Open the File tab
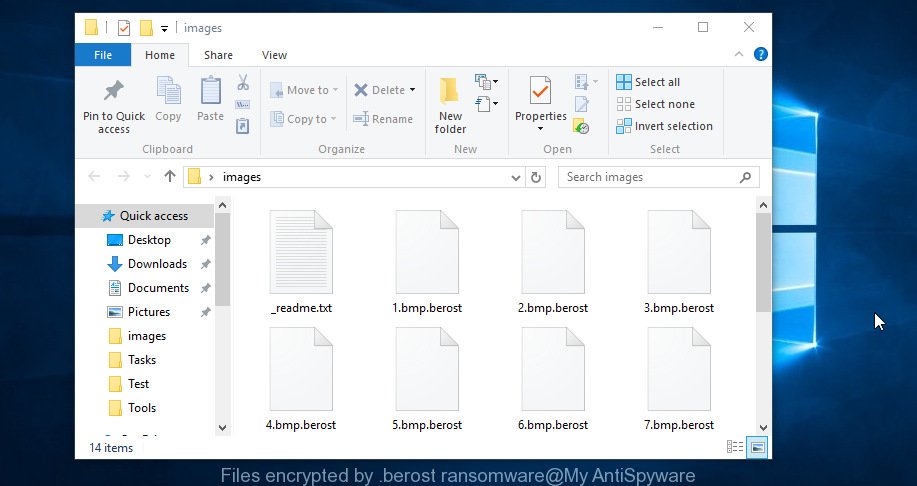Viewport: 917px width, 486px height. pyautogui.click(x=103, y=55)
